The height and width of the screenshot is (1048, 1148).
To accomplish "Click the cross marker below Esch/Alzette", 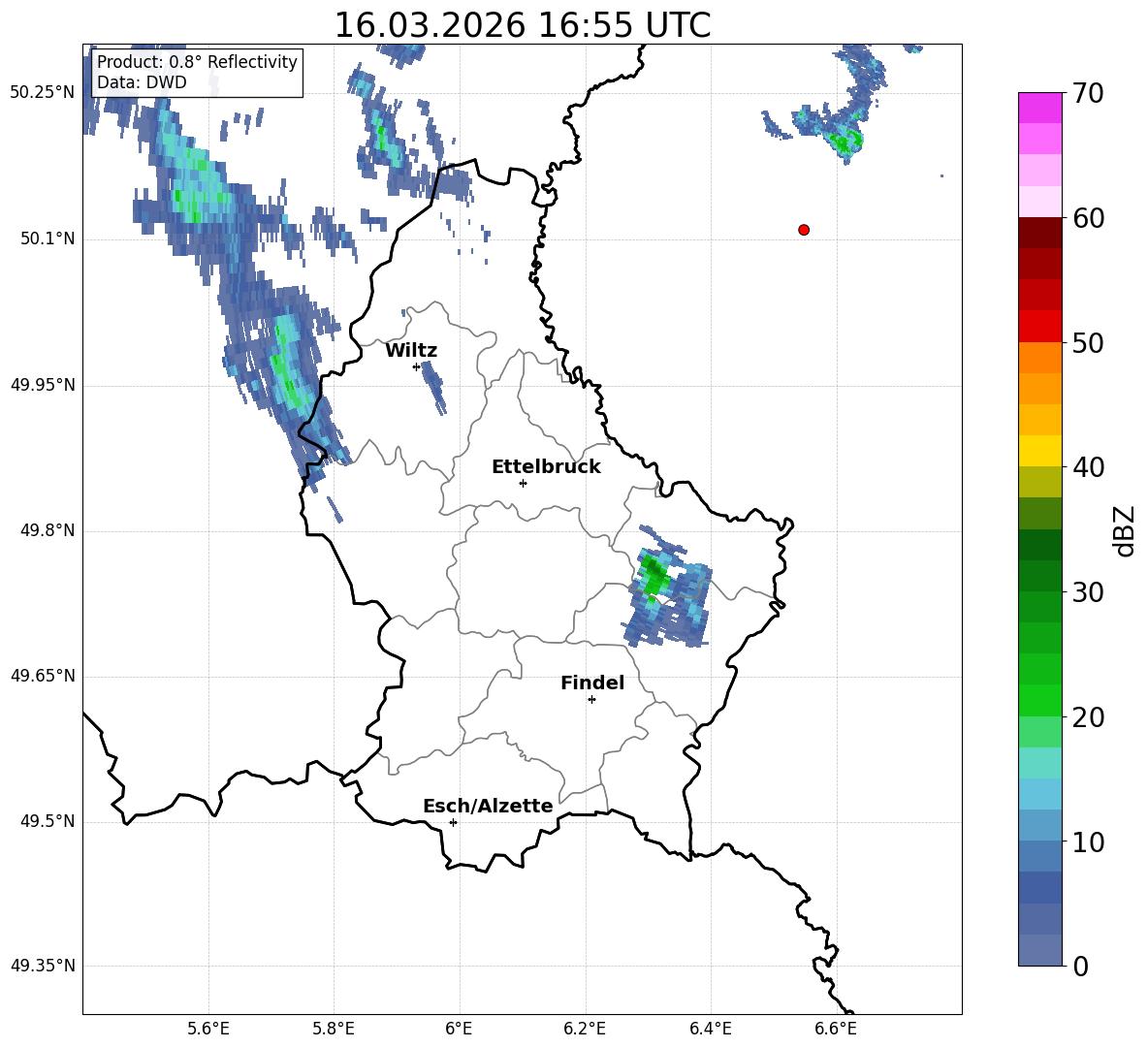I will point(453,822).
